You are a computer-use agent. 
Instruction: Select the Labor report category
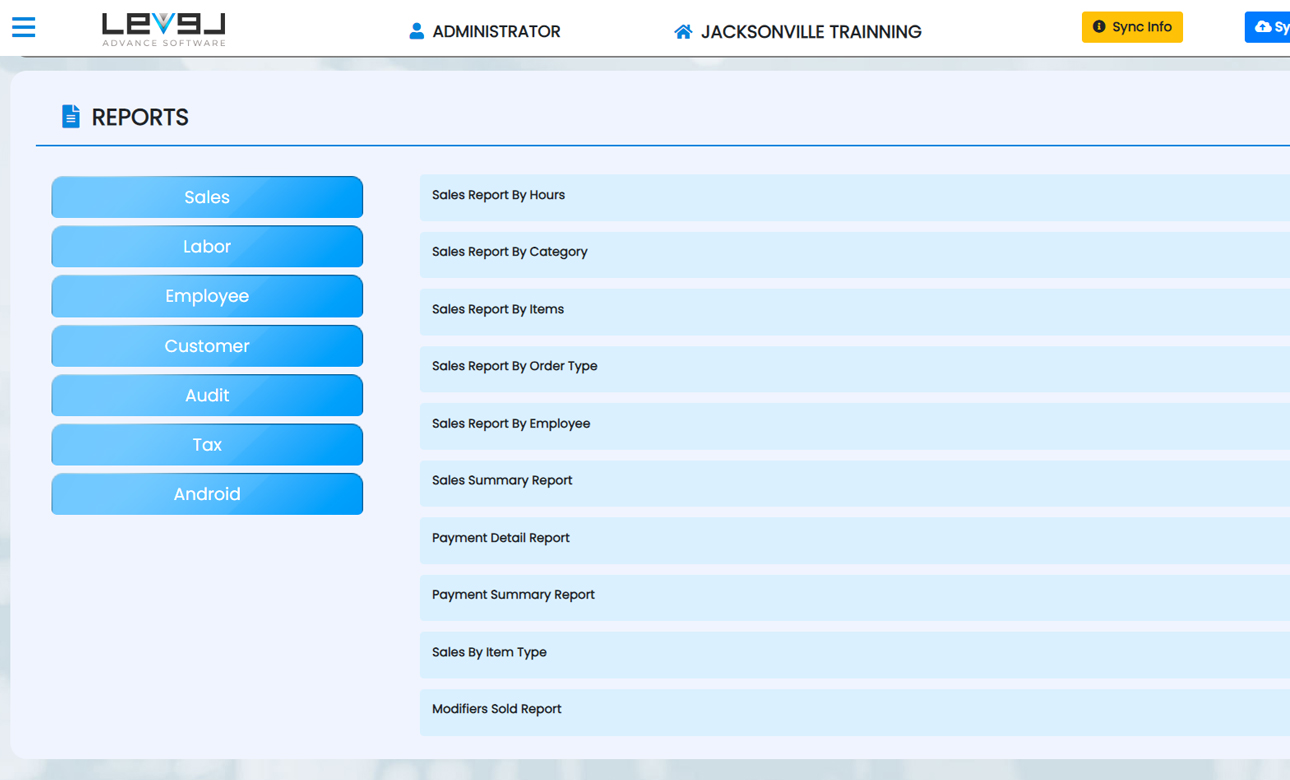[x=207, y=247]
